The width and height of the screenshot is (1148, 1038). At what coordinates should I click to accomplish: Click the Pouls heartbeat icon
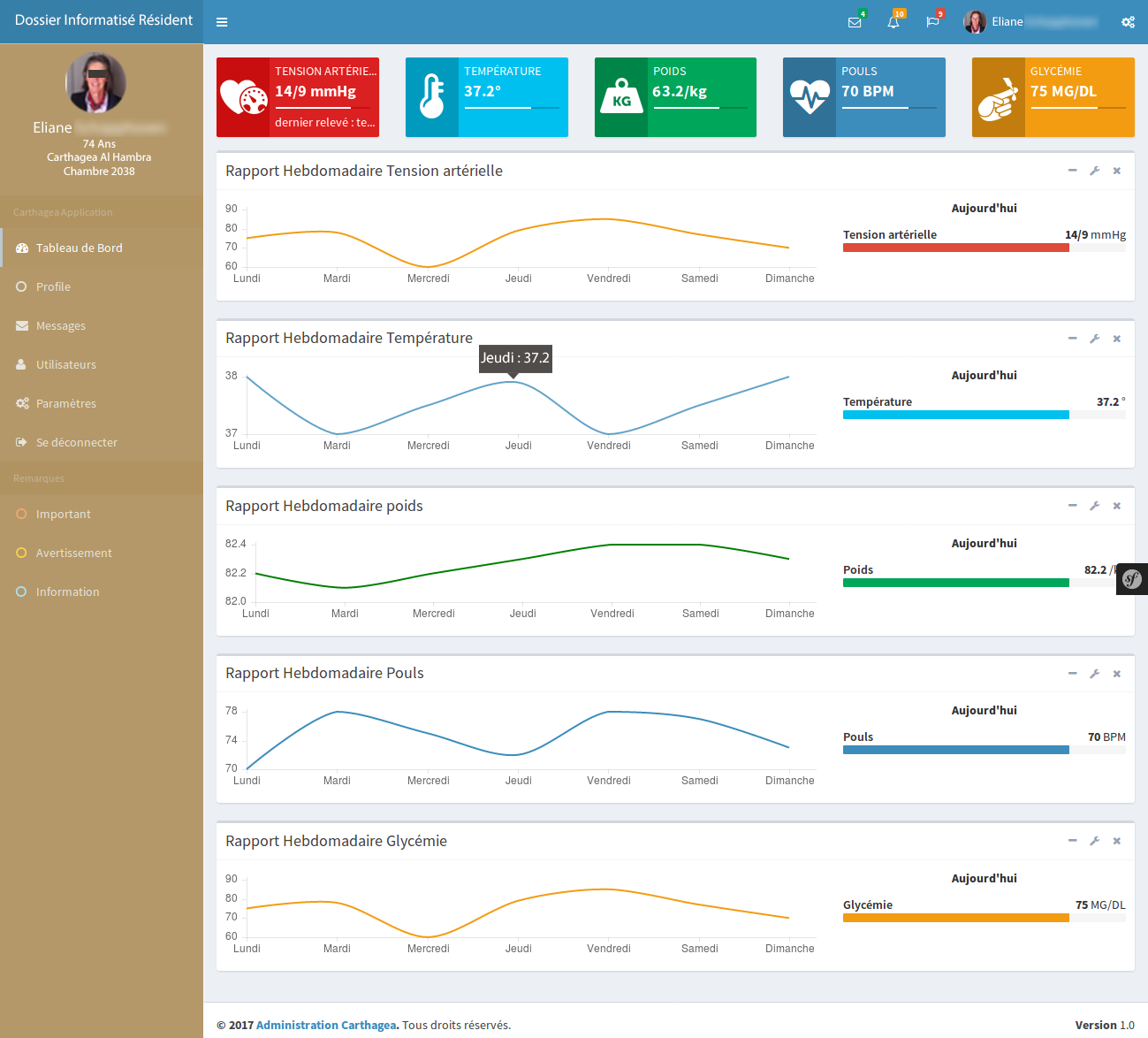click(x=810, y=97)
